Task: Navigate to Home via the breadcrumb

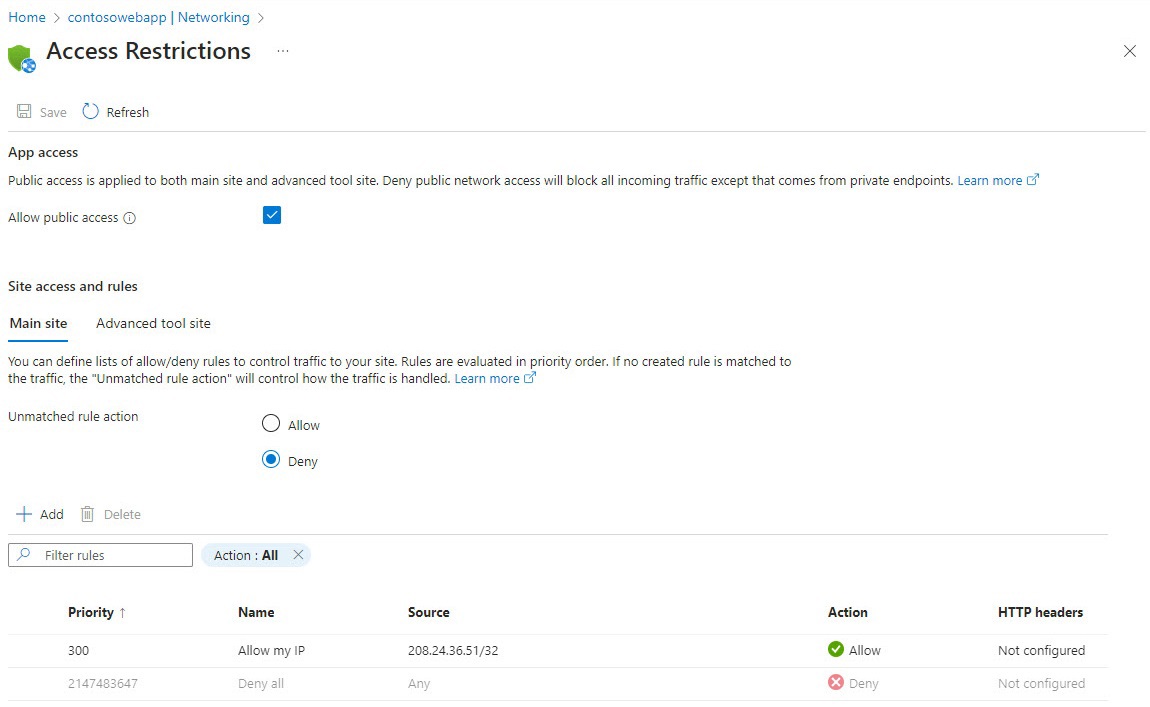Action: click(x=26, y=17)
